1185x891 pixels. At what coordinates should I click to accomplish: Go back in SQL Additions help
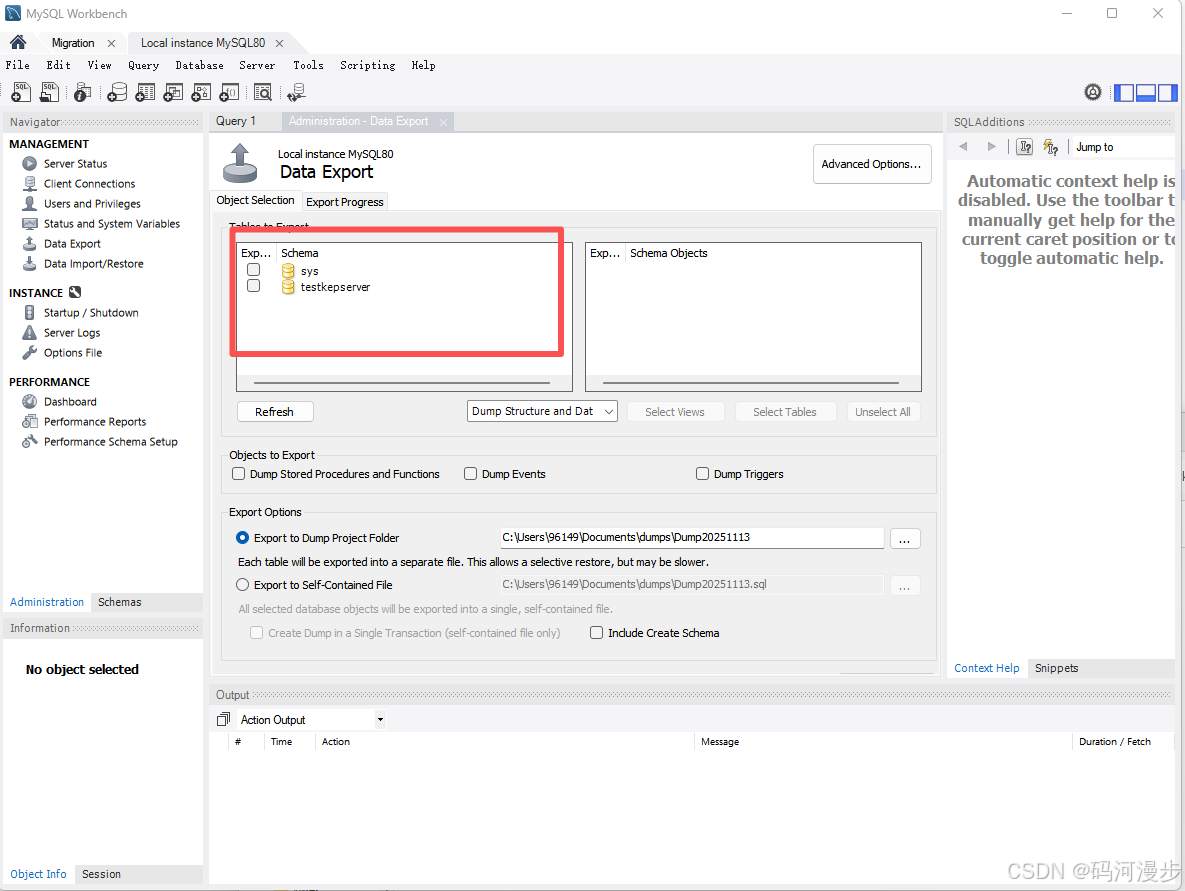tap(964, 147)
